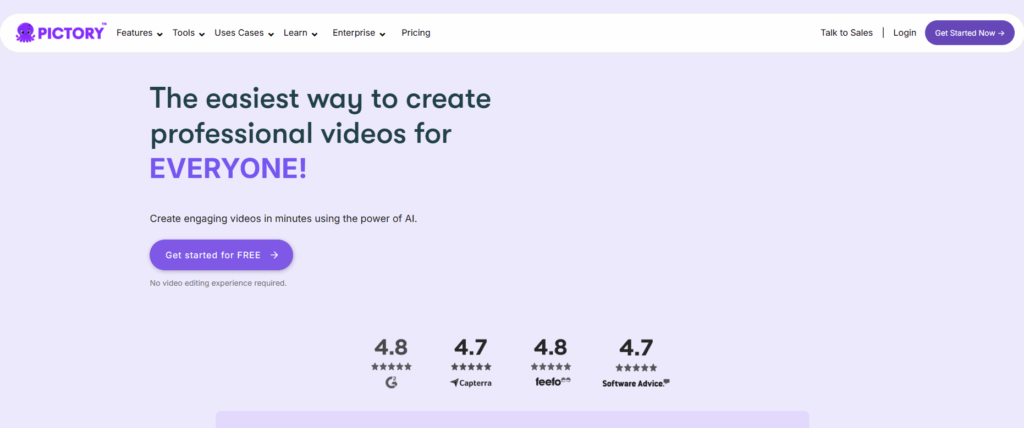Click the Talk to Sales link
Screen dimensions: 1024x428
click(x=846, y=33)
